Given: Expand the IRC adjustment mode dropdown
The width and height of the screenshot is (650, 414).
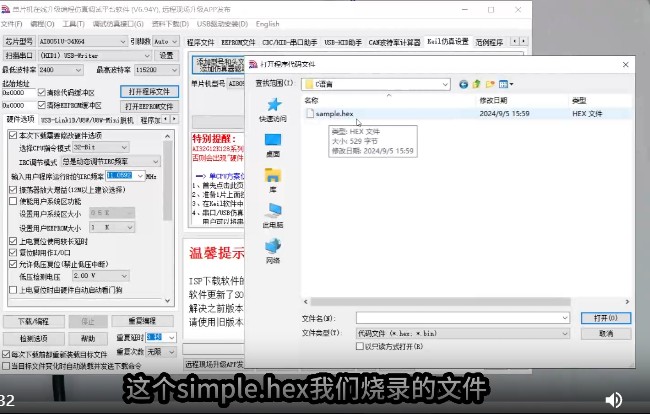Looking at the screenshot, I should [155, 161].
